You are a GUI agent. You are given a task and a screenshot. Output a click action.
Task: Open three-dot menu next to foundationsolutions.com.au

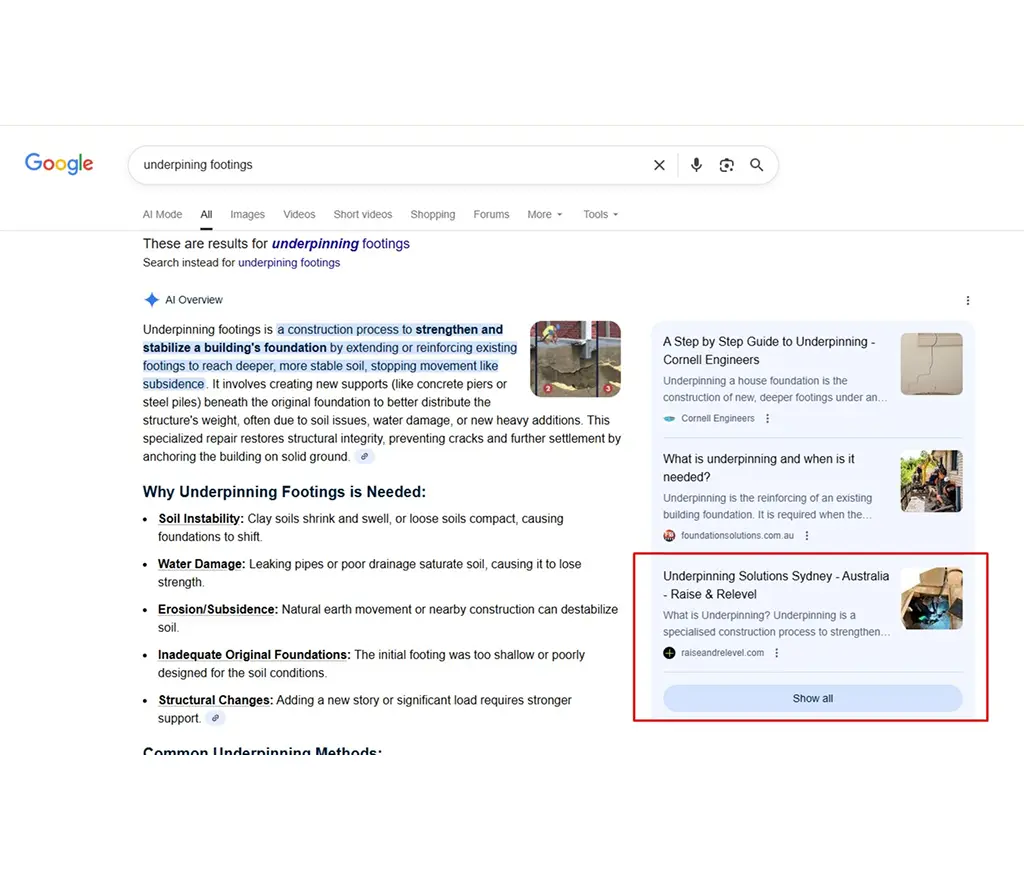pyautogui.click(x=807, y=536)
